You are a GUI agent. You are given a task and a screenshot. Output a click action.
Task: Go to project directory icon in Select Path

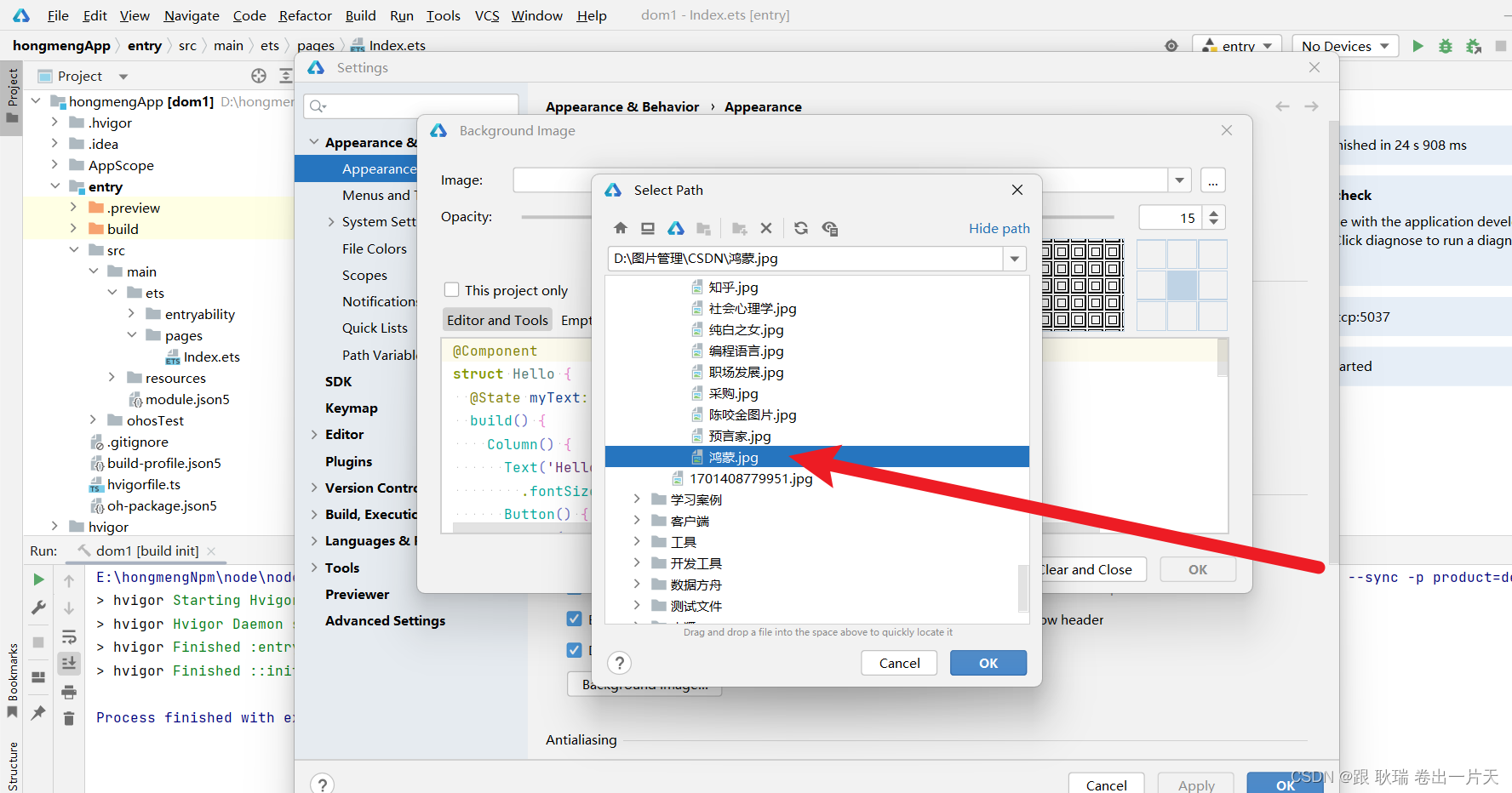pyautogui.click(x=675, y=228)
